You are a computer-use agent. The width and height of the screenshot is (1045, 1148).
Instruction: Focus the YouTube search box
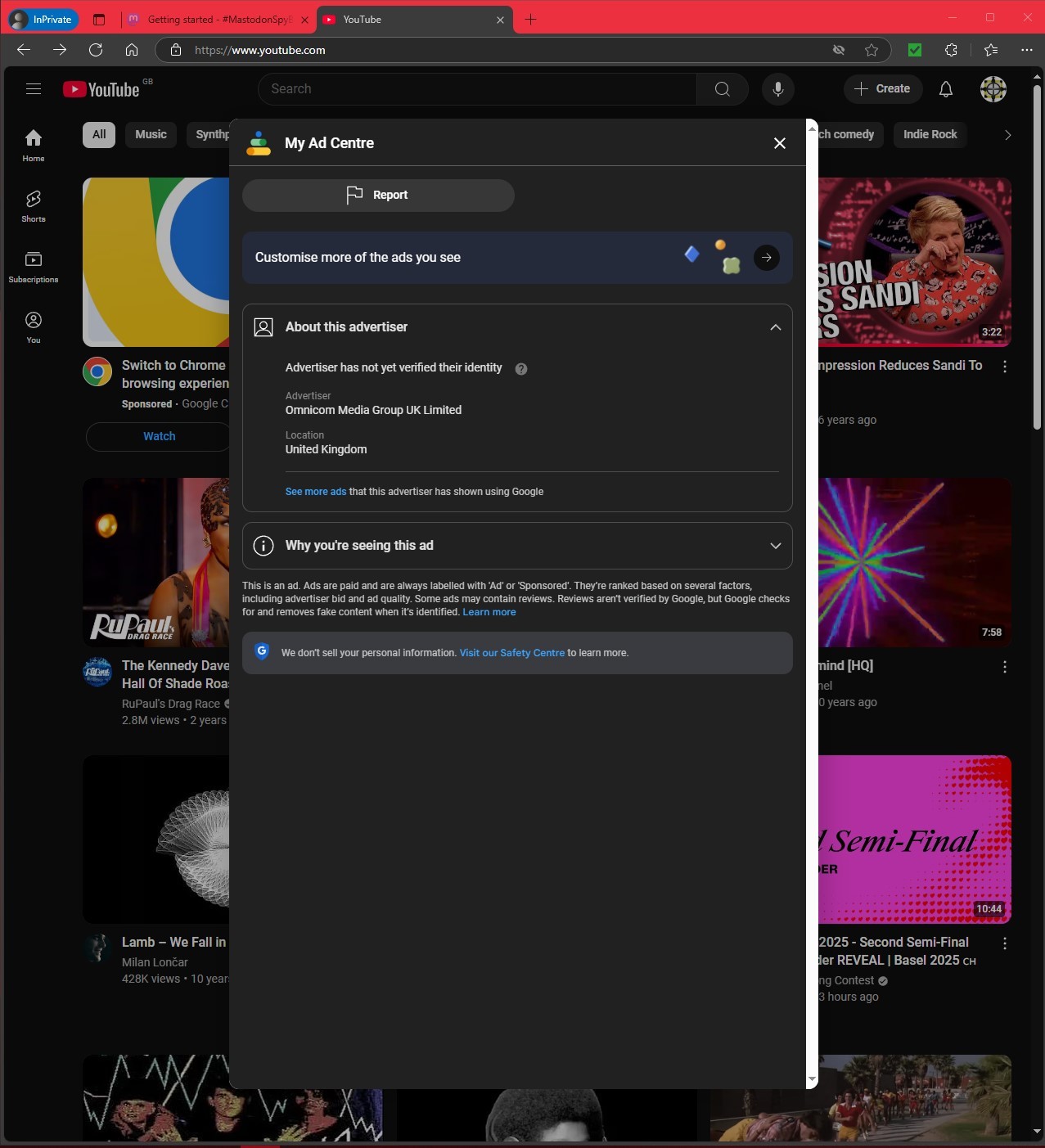(x=477, y=89)
